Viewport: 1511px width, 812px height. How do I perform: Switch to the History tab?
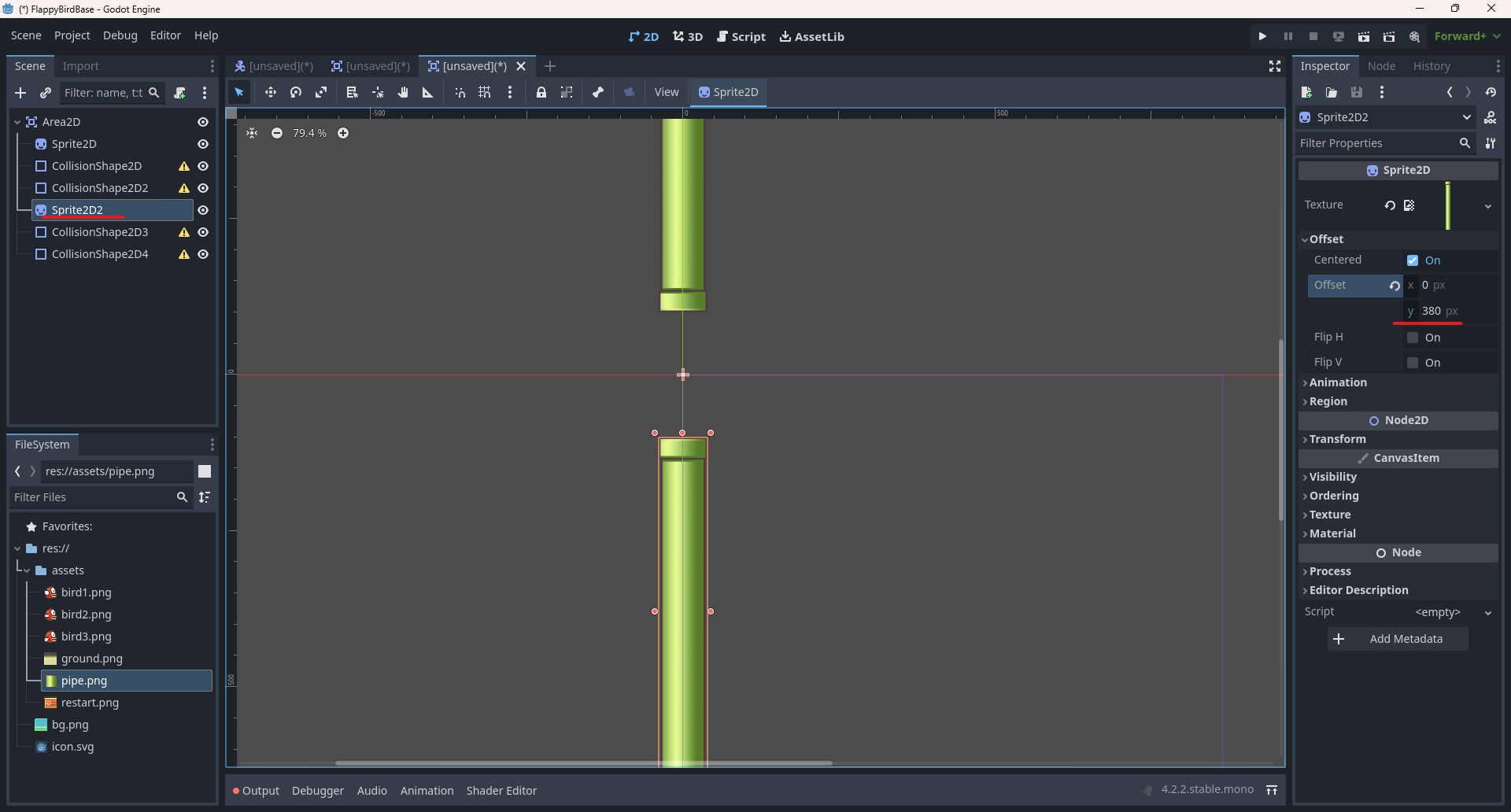pyautogui.click(x=1432, y=66)
